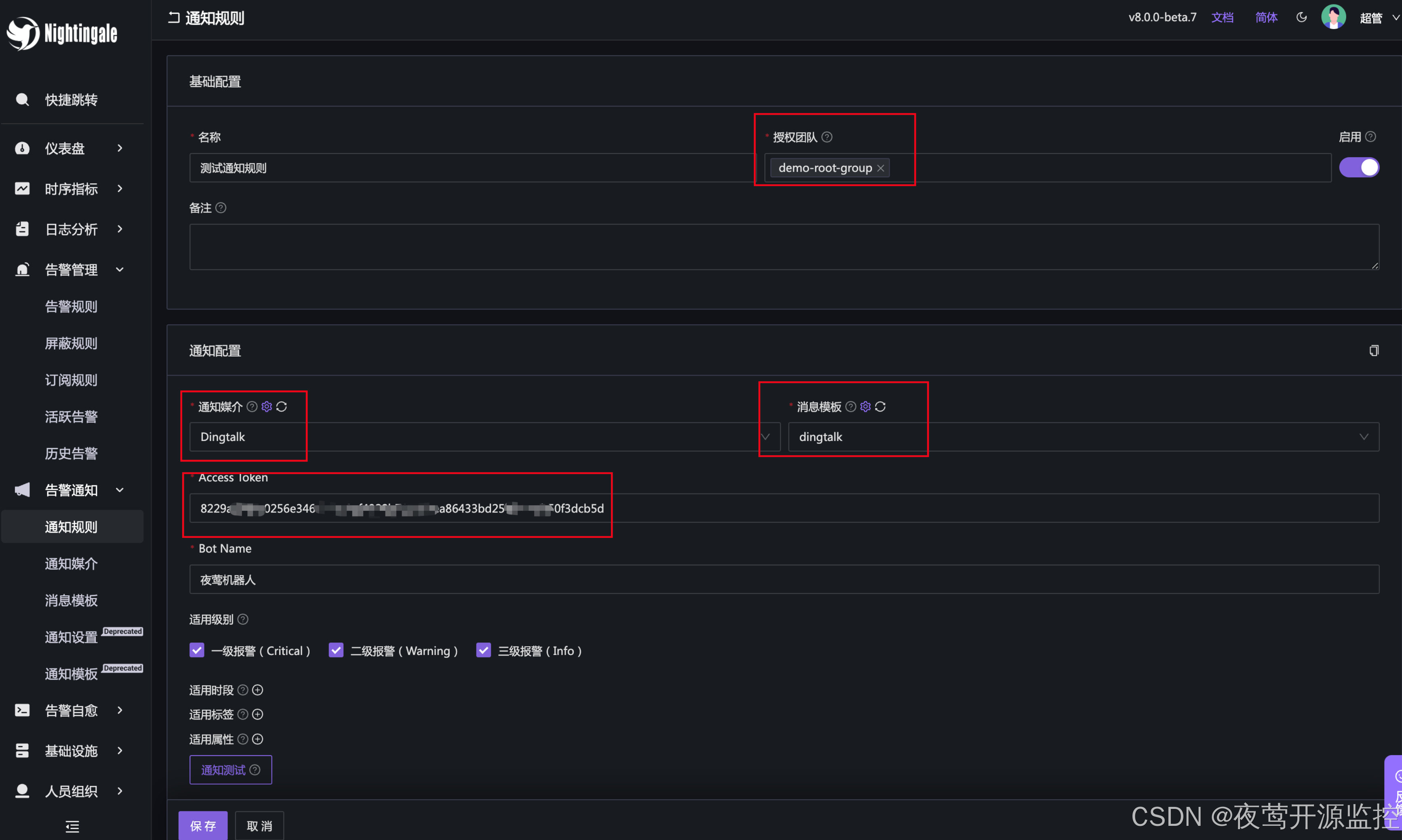Click the 保存 button
The image size is (1402, 840).
click(x=203, y=826)
